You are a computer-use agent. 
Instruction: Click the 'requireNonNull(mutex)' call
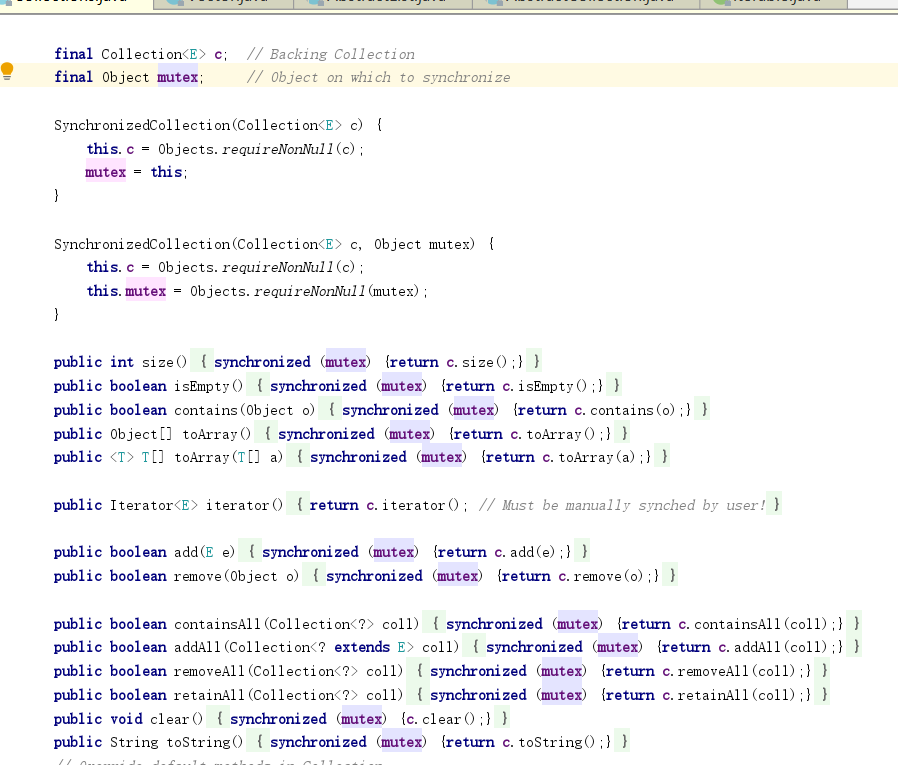click(337, 291)
